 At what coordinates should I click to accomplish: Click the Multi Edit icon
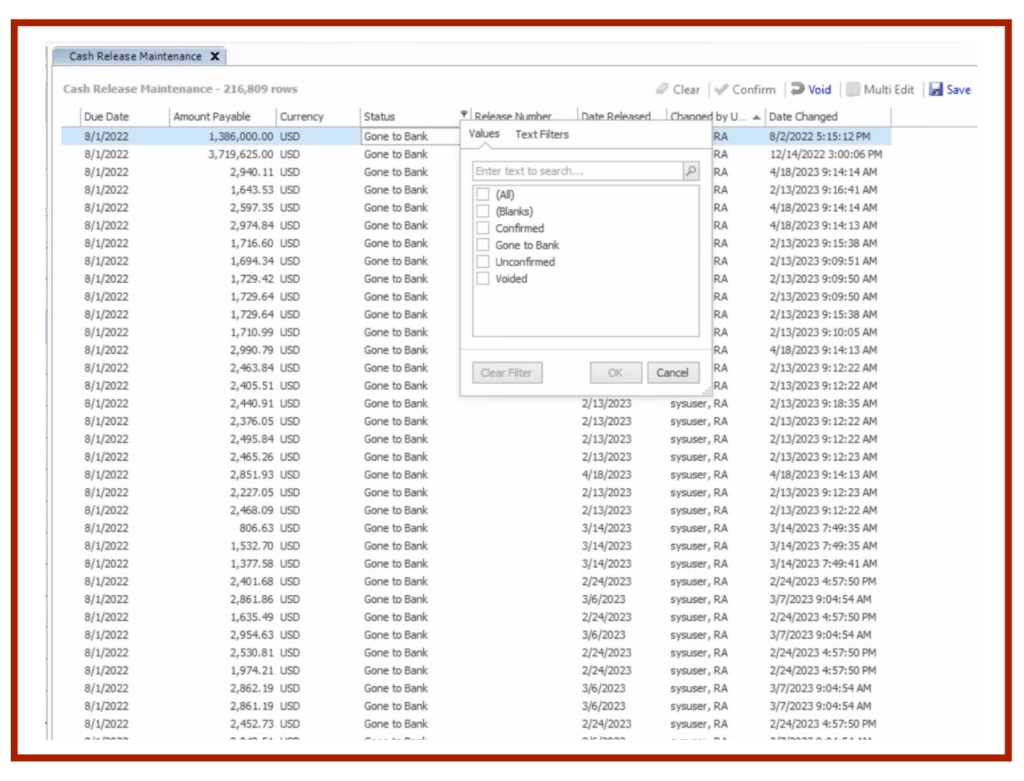pos(852,89)
